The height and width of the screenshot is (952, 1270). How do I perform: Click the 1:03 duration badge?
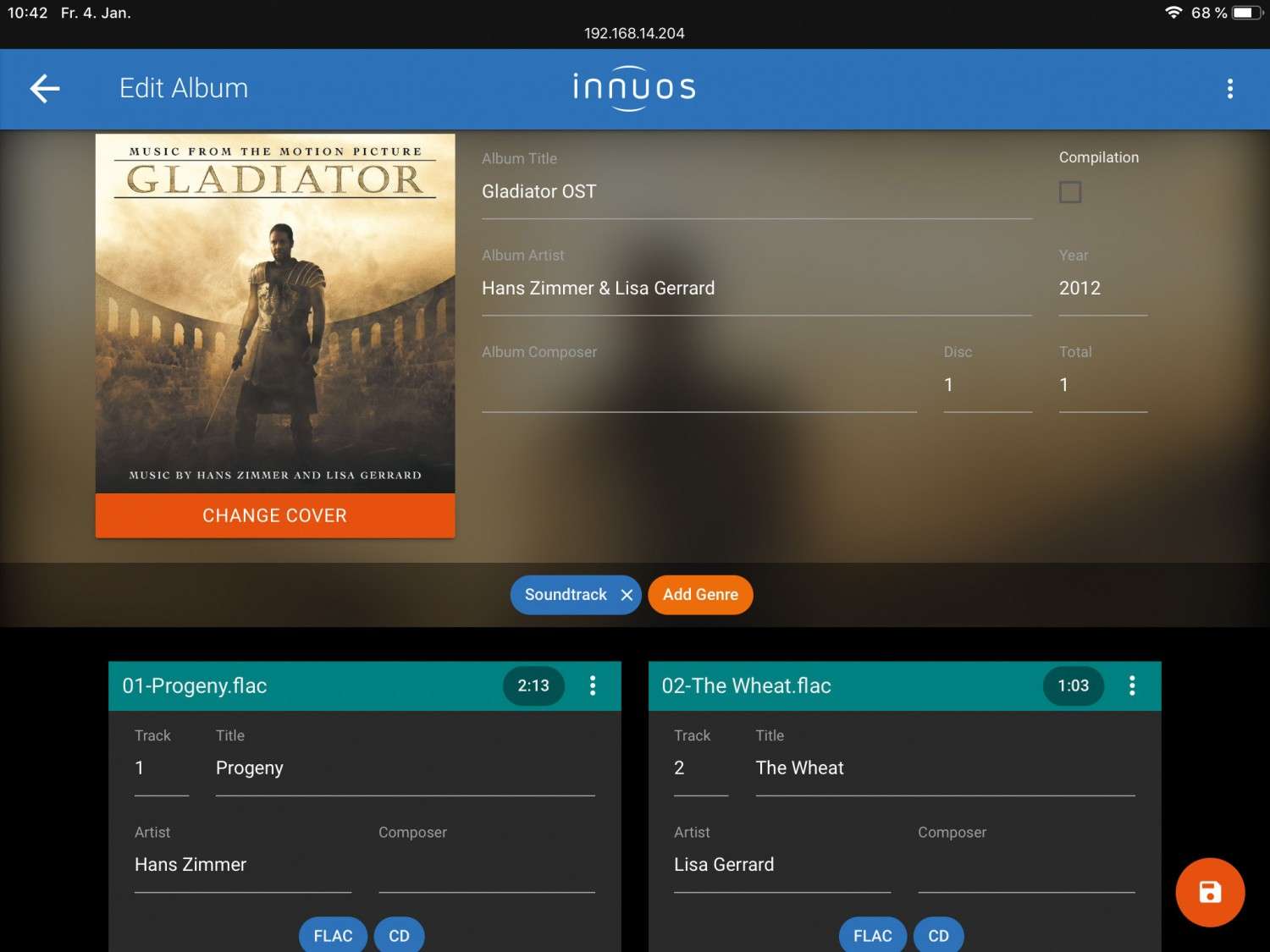pyautogui.click(x=1073, y=685)
